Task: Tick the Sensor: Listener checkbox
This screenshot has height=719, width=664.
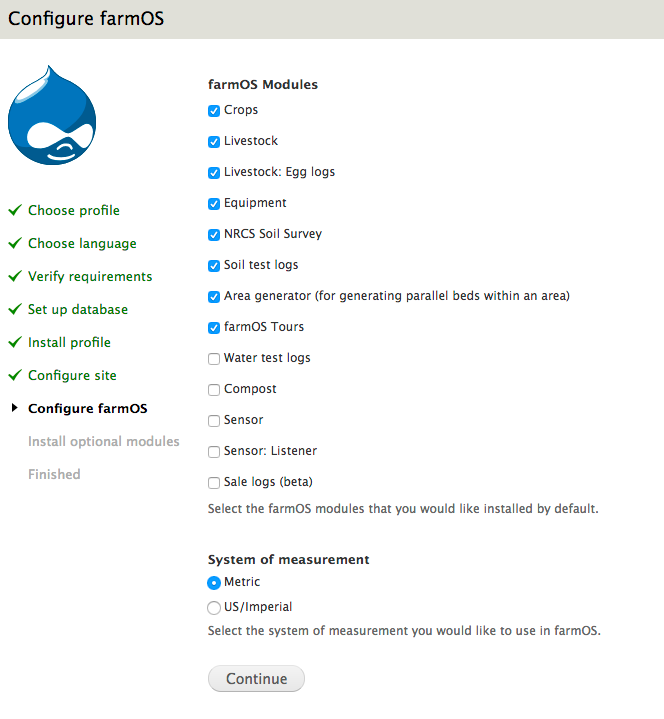Action: [214, 452]
